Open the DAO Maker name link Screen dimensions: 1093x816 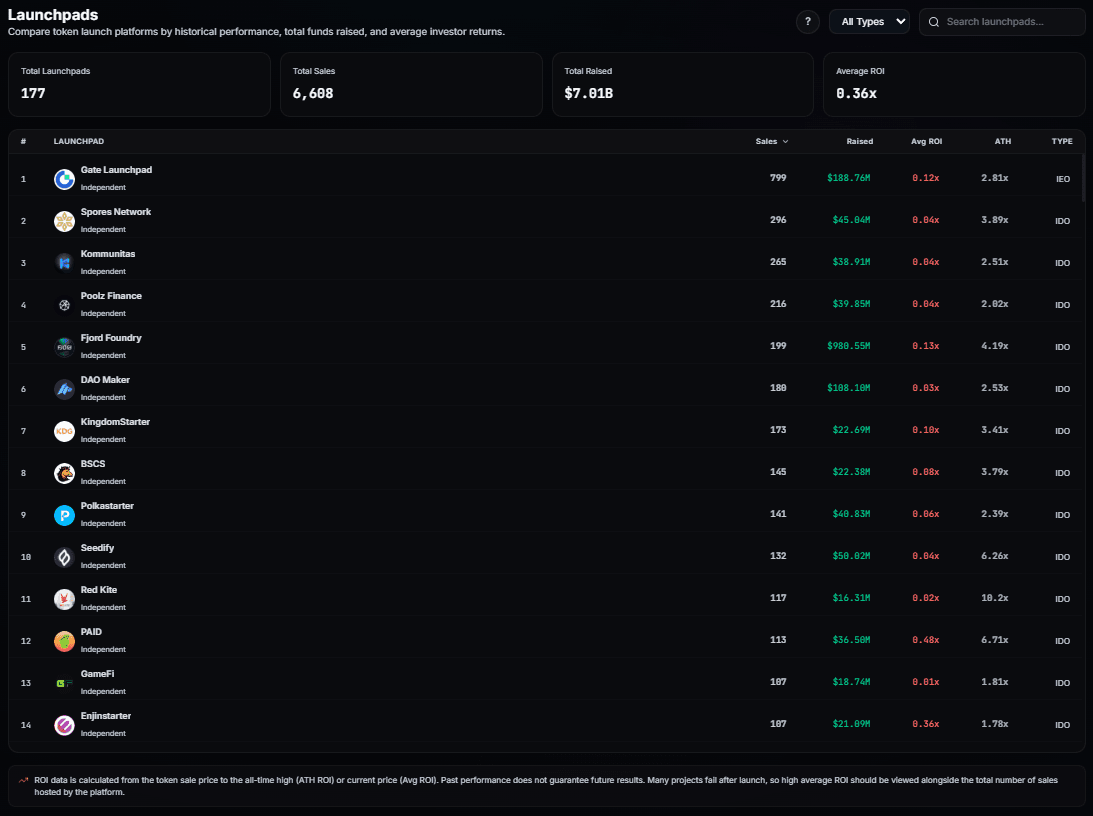click(x=105, y=380)
